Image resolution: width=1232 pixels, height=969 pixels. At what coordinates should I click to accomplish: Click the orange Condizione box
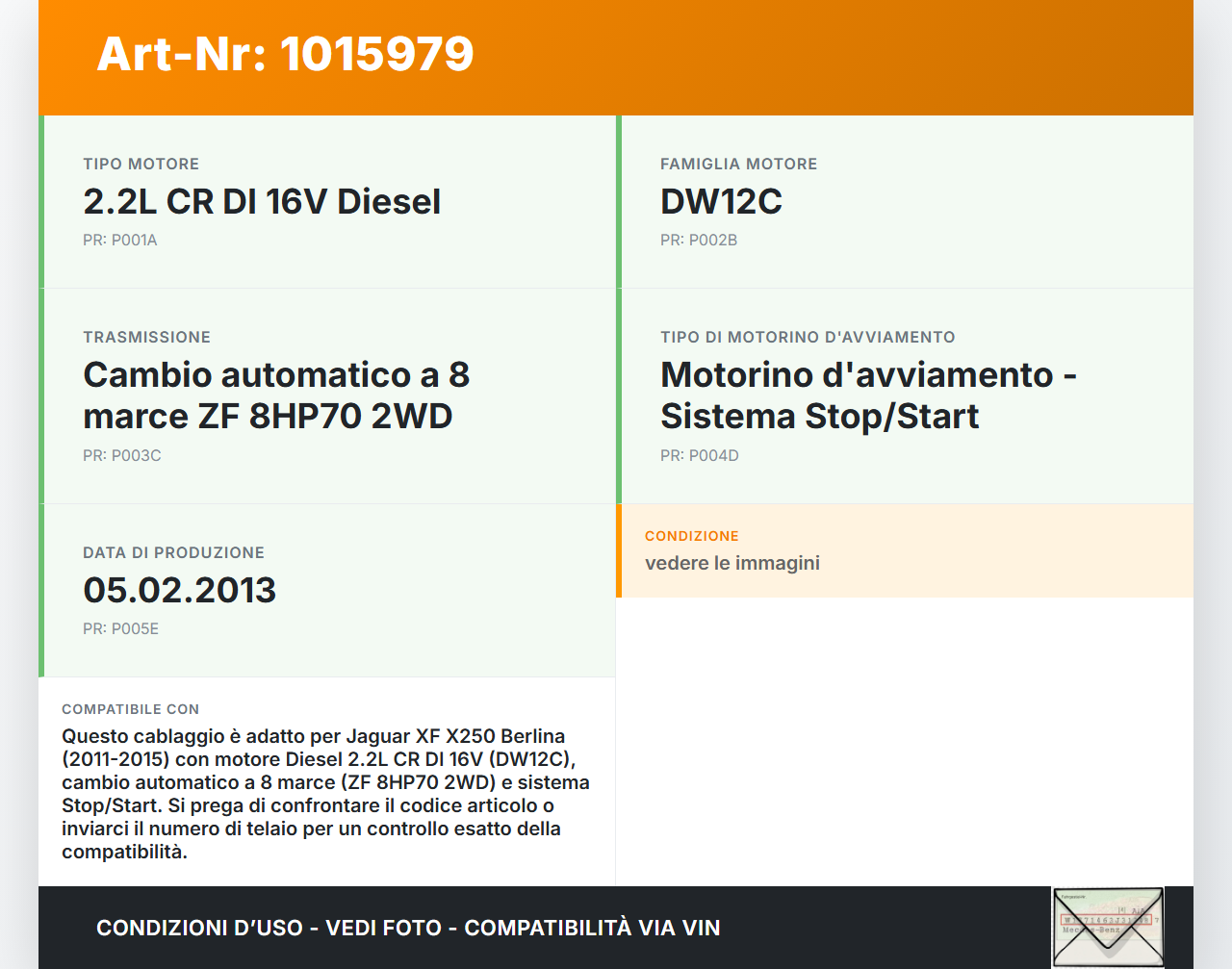point(905,550)
